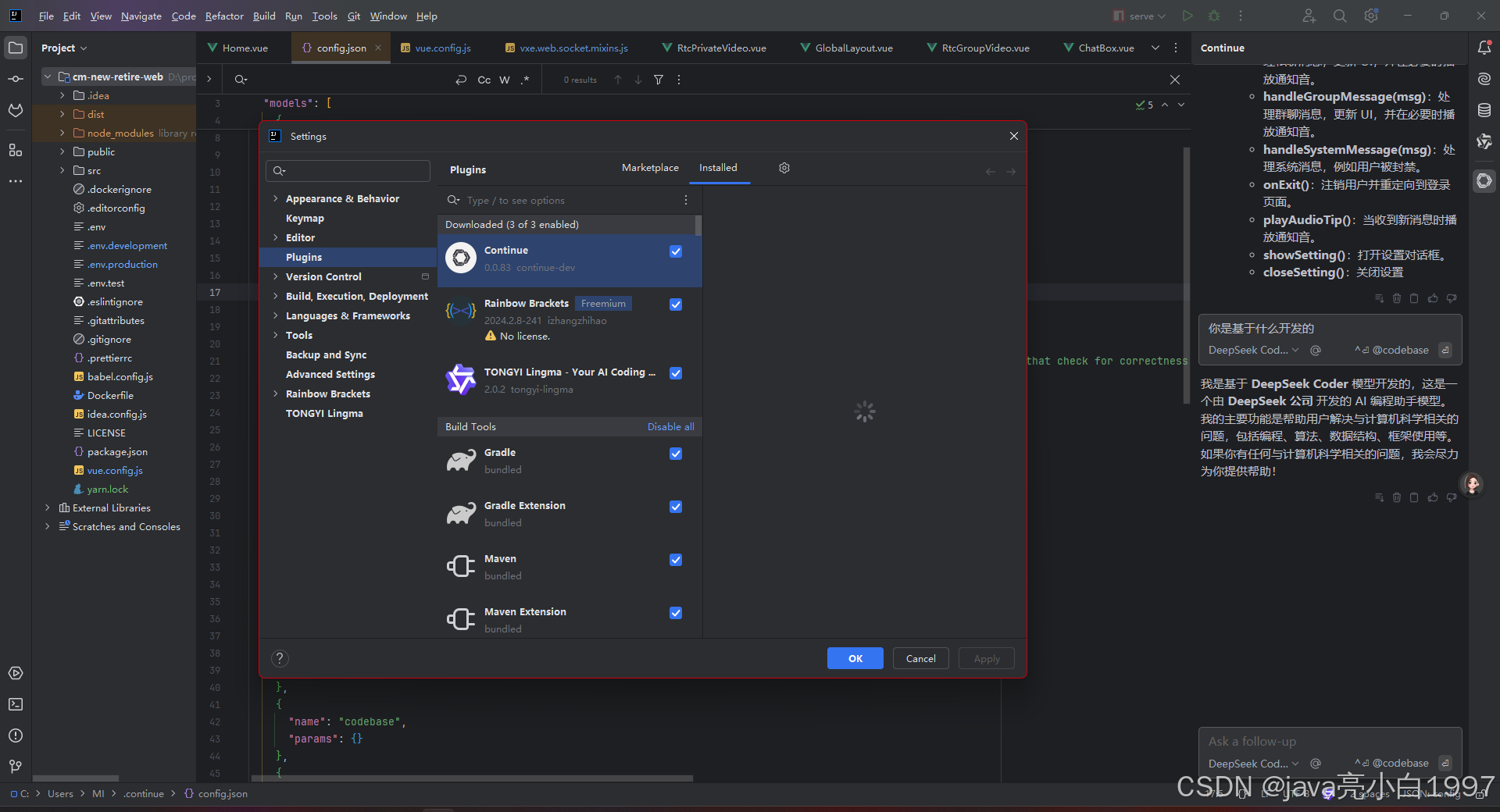Toggle match case Cc in find bar

pos(484,80)
